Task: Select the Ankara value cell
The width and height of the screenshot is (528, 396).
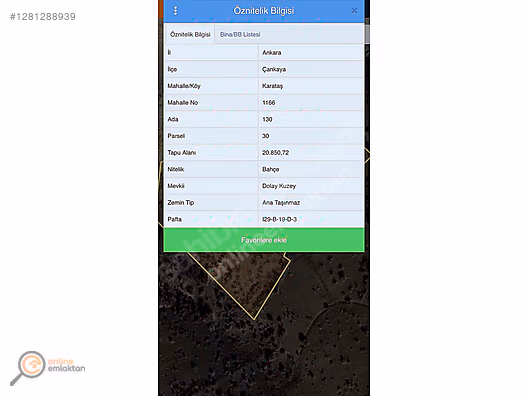Action: pos(311,53)
